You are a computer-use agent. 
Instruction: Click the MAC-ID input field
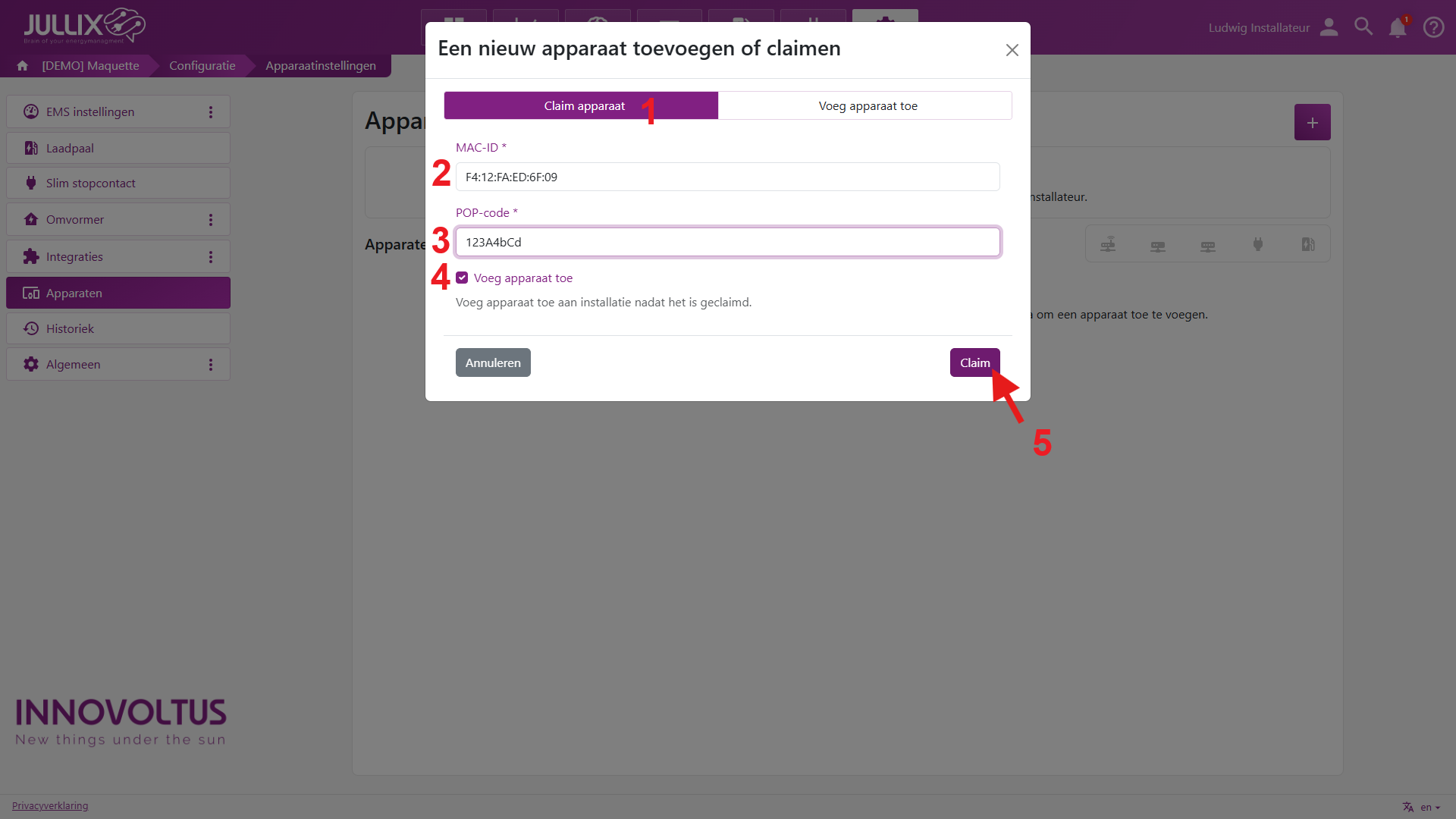[x=727, y=177]
